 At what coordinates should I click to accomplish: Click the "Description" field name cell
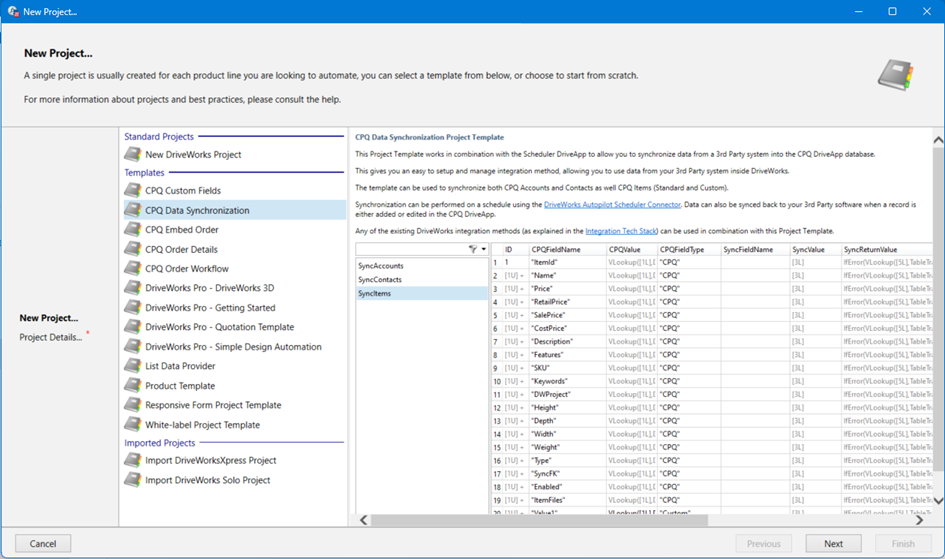click(x=567, y=342)
